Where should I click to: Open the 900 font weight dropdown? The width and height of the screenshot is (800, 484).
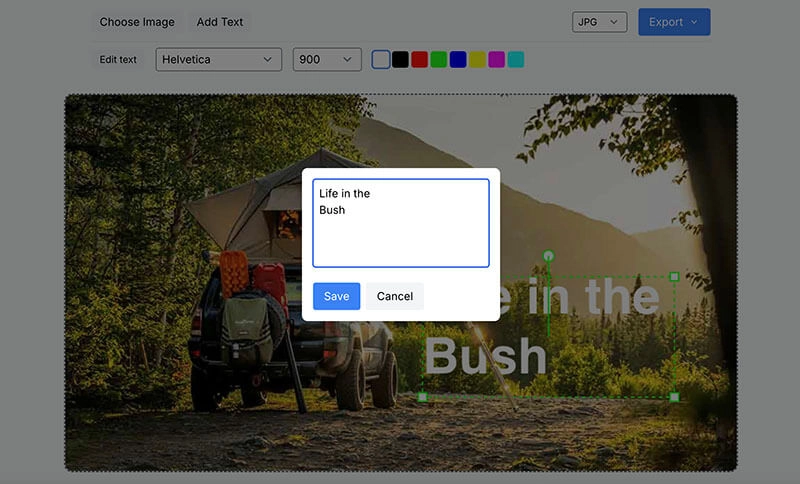click(326, 60)
